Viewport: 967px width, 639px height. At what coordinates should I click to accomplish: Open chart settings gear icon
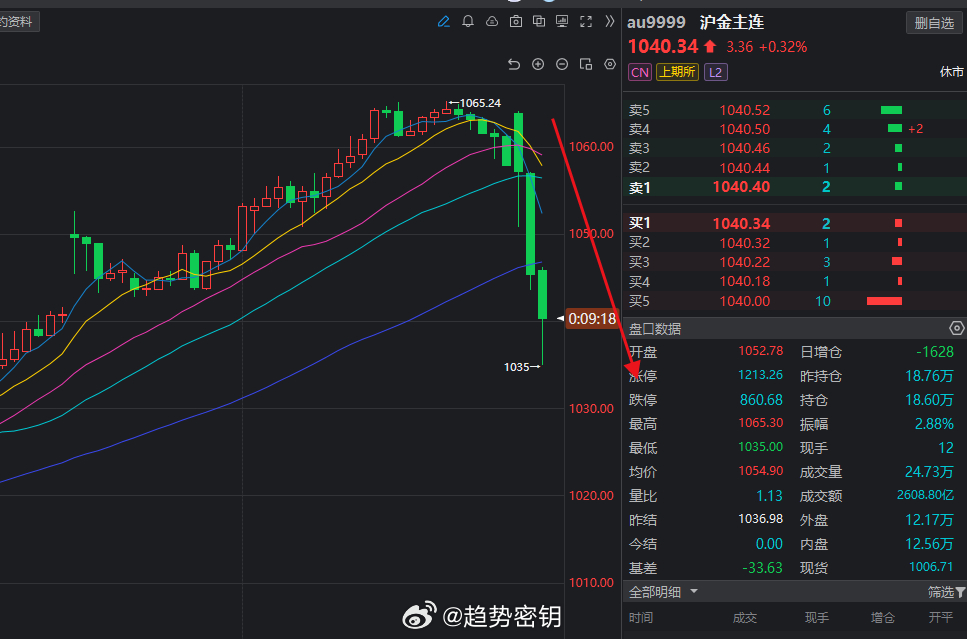(609, 64)
